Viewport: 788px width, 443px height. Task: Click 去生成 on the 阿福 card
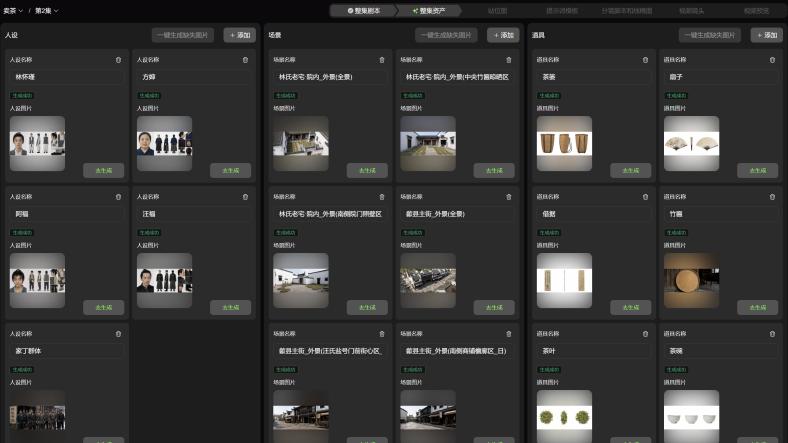coord(104,307)
